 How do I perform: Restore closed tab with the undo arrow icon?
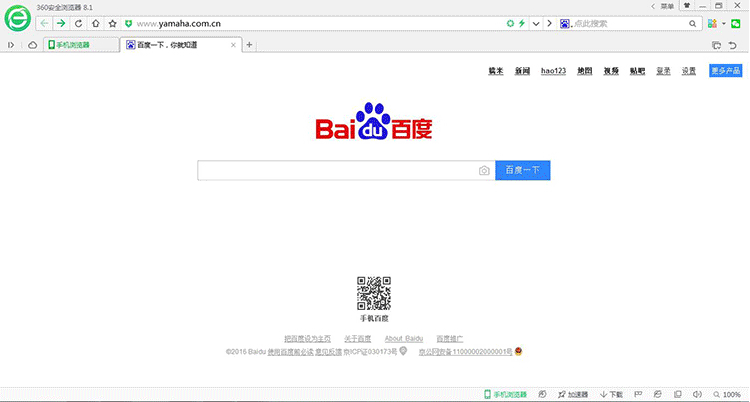point(732,45)
